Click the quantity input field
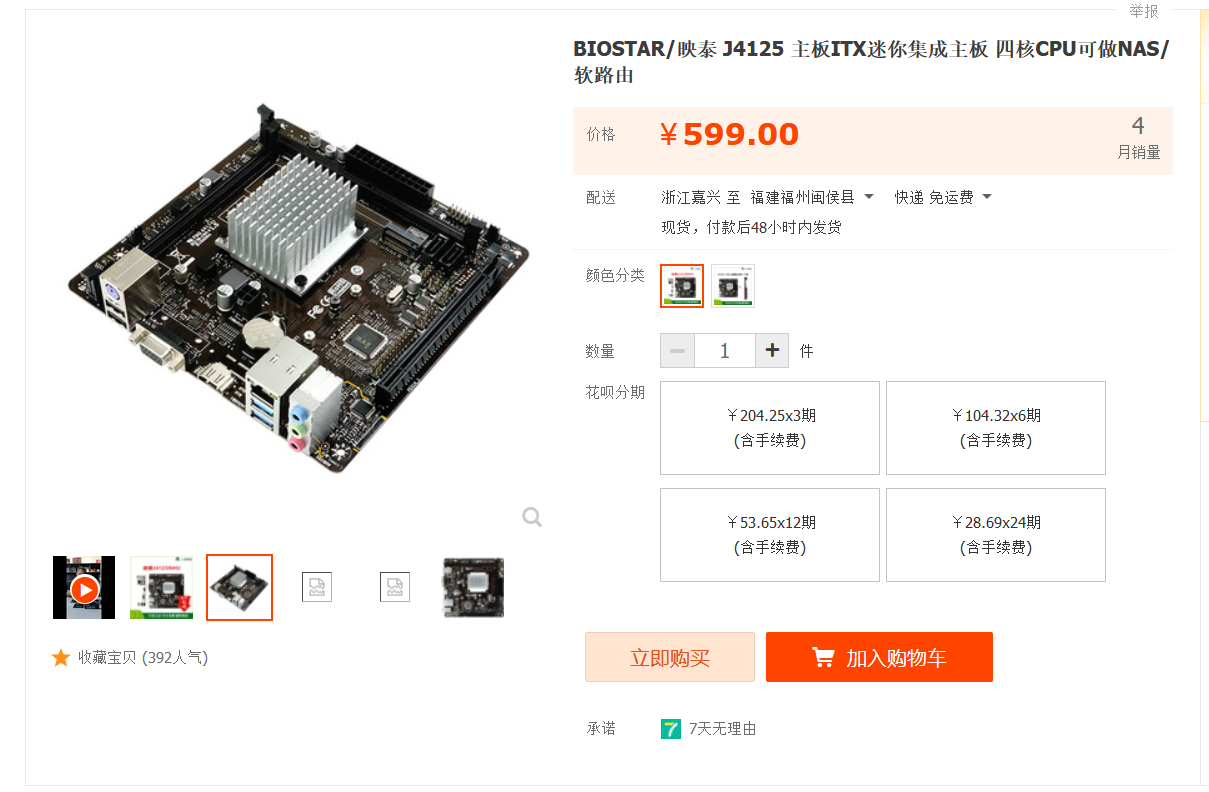This screenshot has height=792, width=1209. [x=725, y=351]
